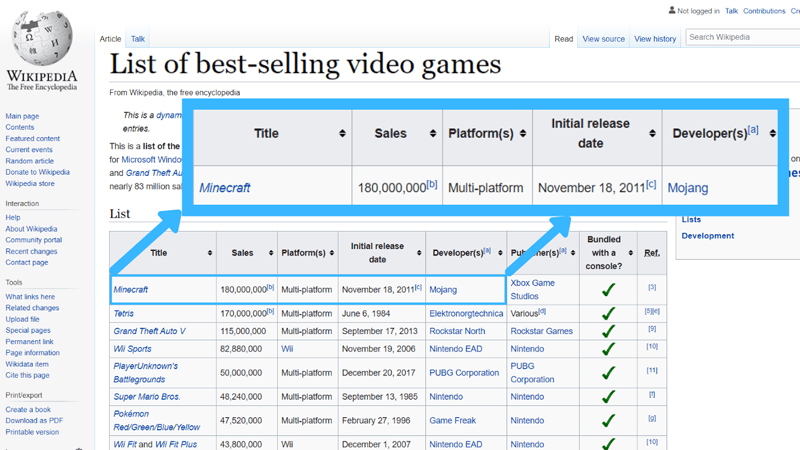Open the View history tab

655,39
